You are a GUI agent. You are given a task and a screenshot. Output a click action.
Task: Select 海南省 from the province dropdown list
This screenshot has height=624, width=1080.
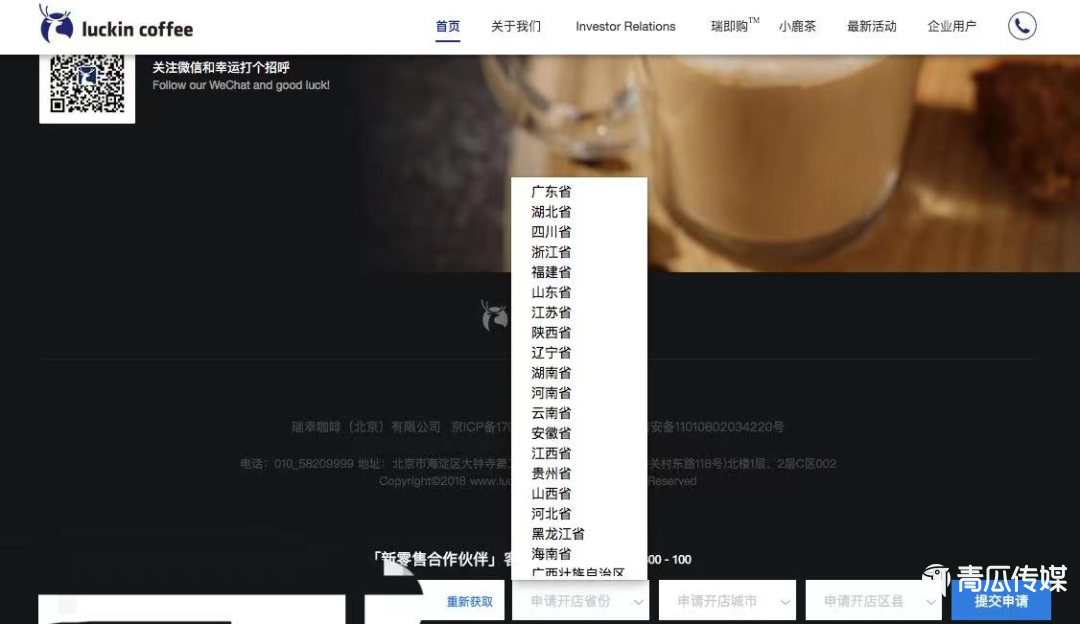550,553
